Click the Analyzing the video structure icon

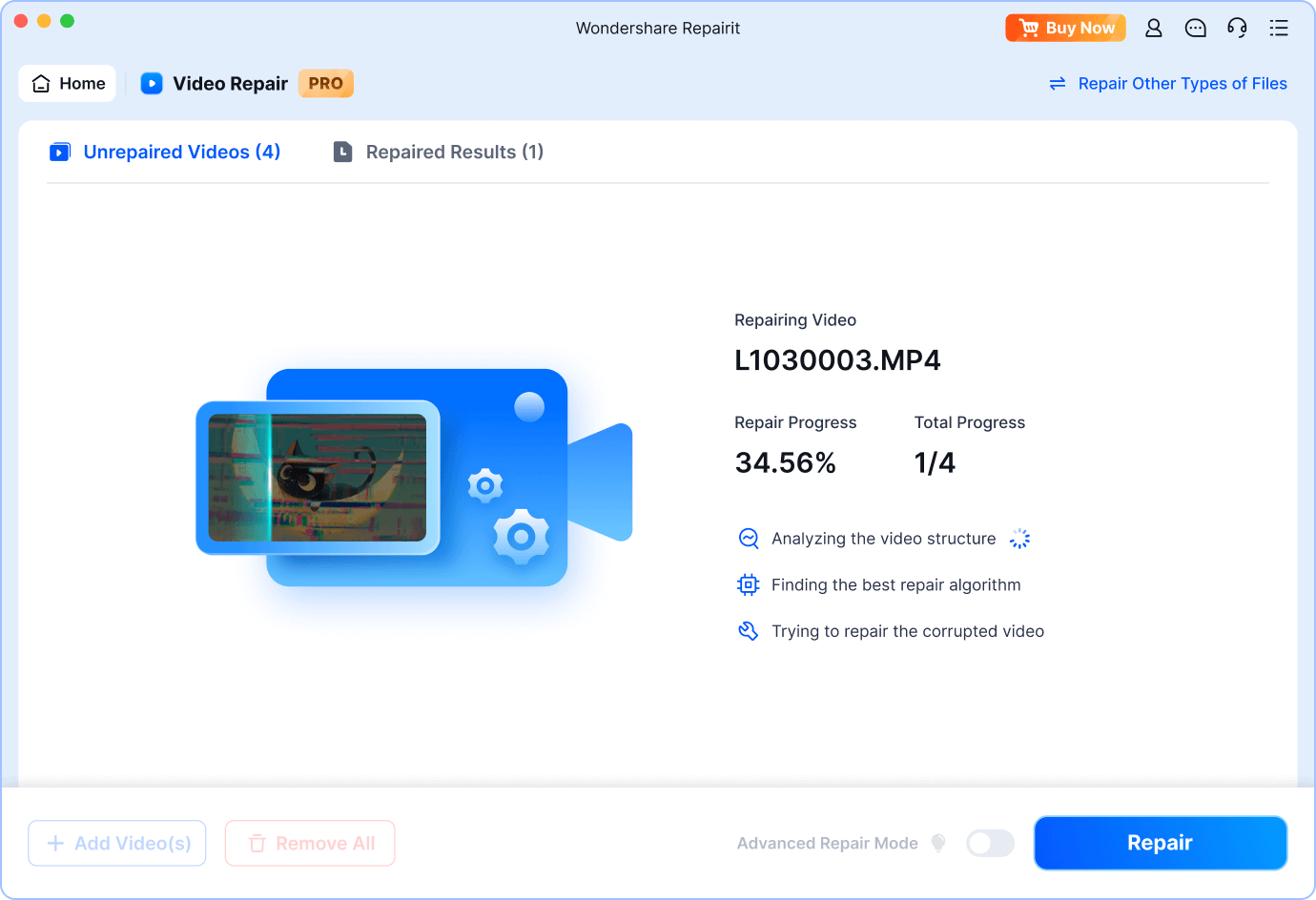coord(749,539)
